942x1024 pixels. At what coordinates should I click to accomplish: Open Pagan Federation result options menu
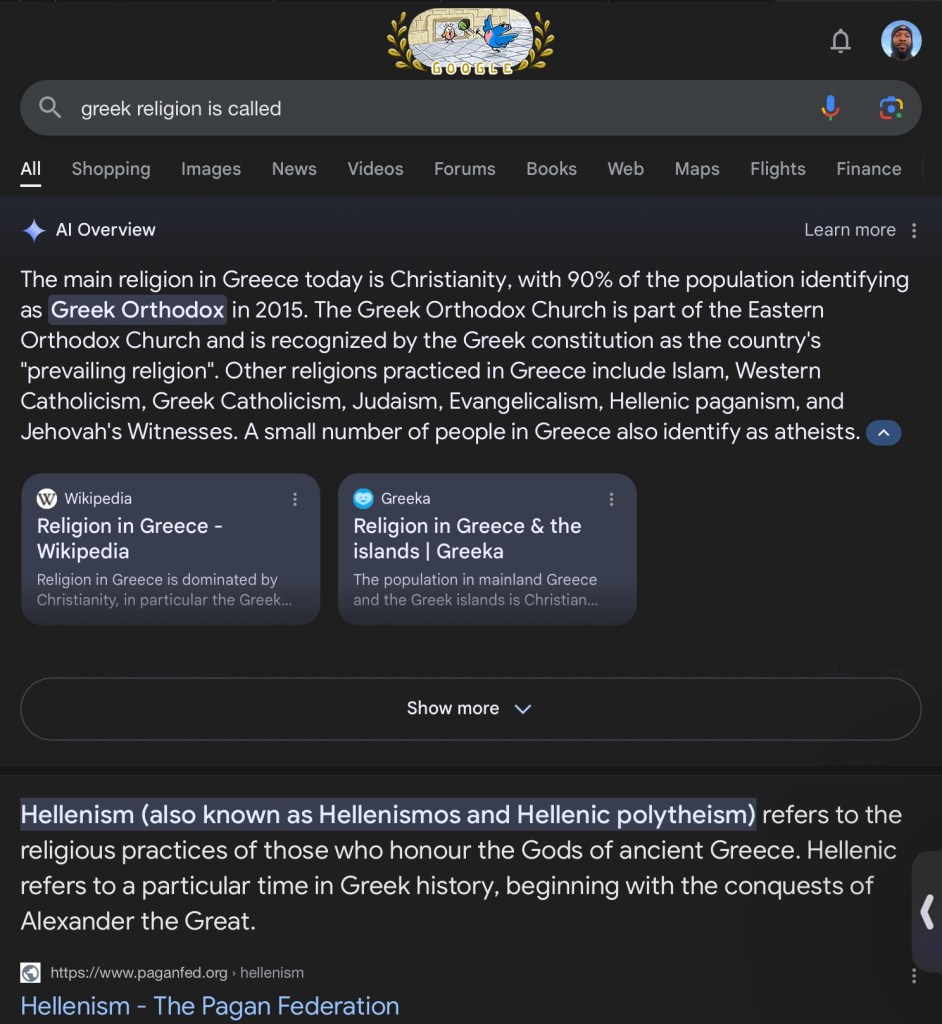click(x=914, y=975)
